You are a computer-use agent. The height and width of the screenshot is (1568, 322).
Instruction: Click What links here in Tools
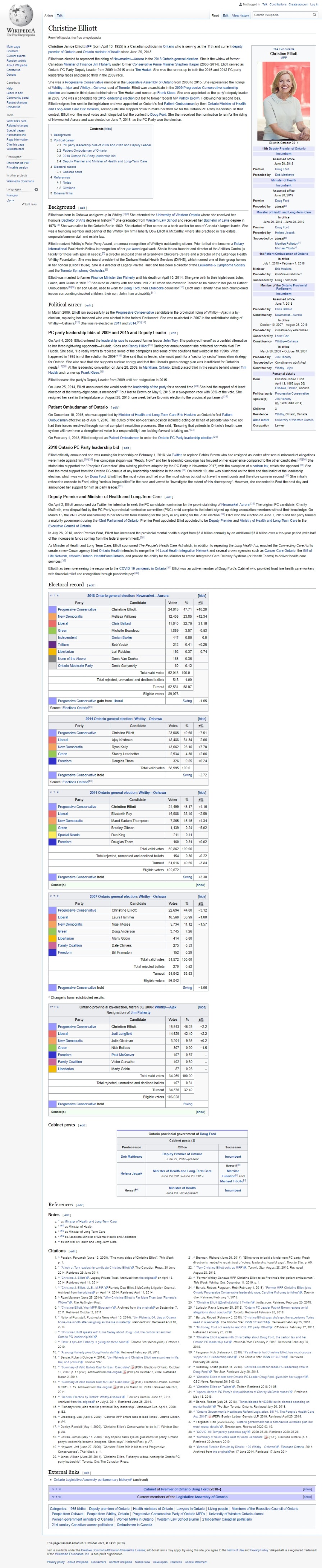(x=17, y=121)
